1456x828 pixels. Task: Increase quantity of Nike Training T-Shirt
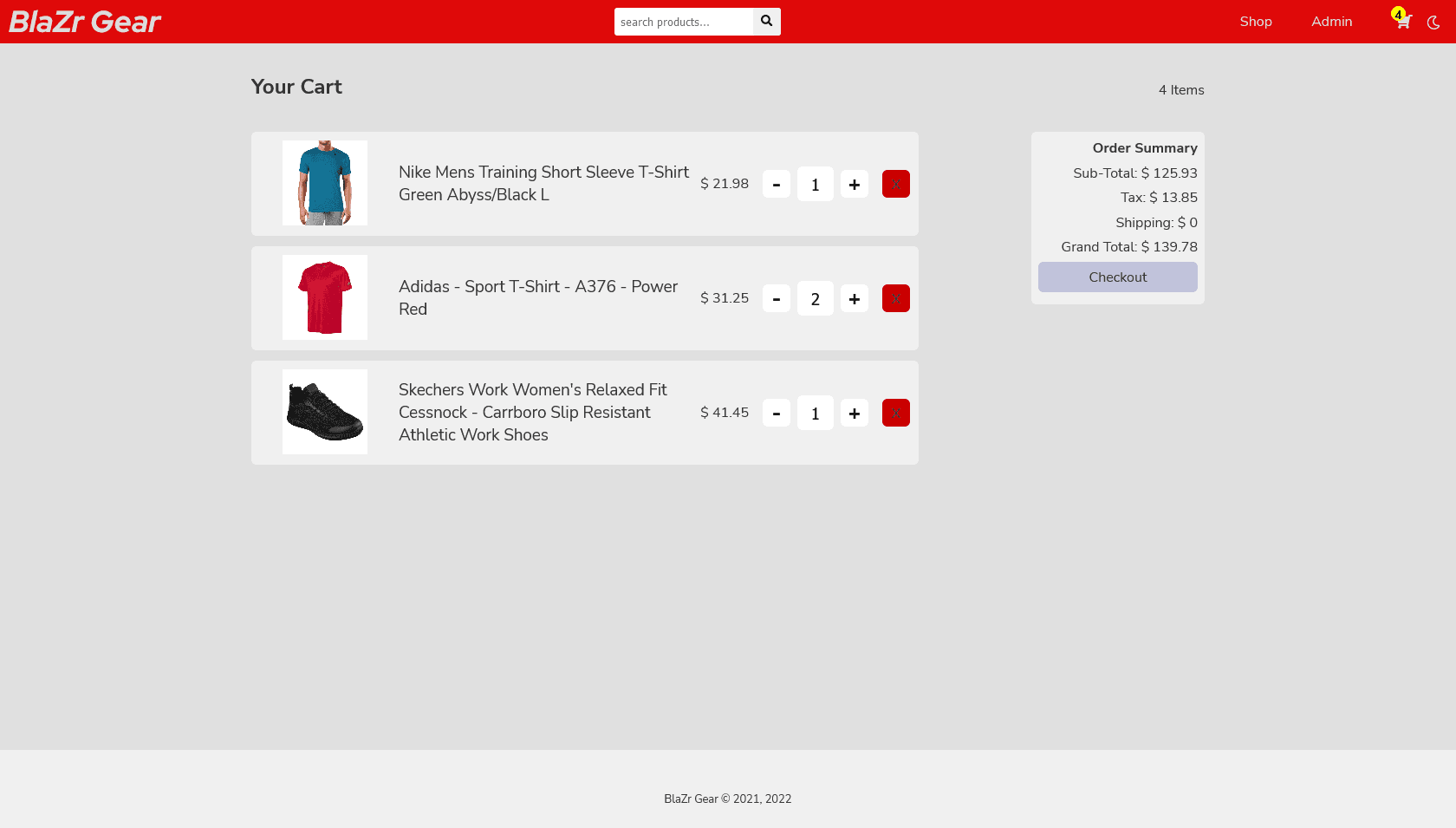click(x=855, y=184)
